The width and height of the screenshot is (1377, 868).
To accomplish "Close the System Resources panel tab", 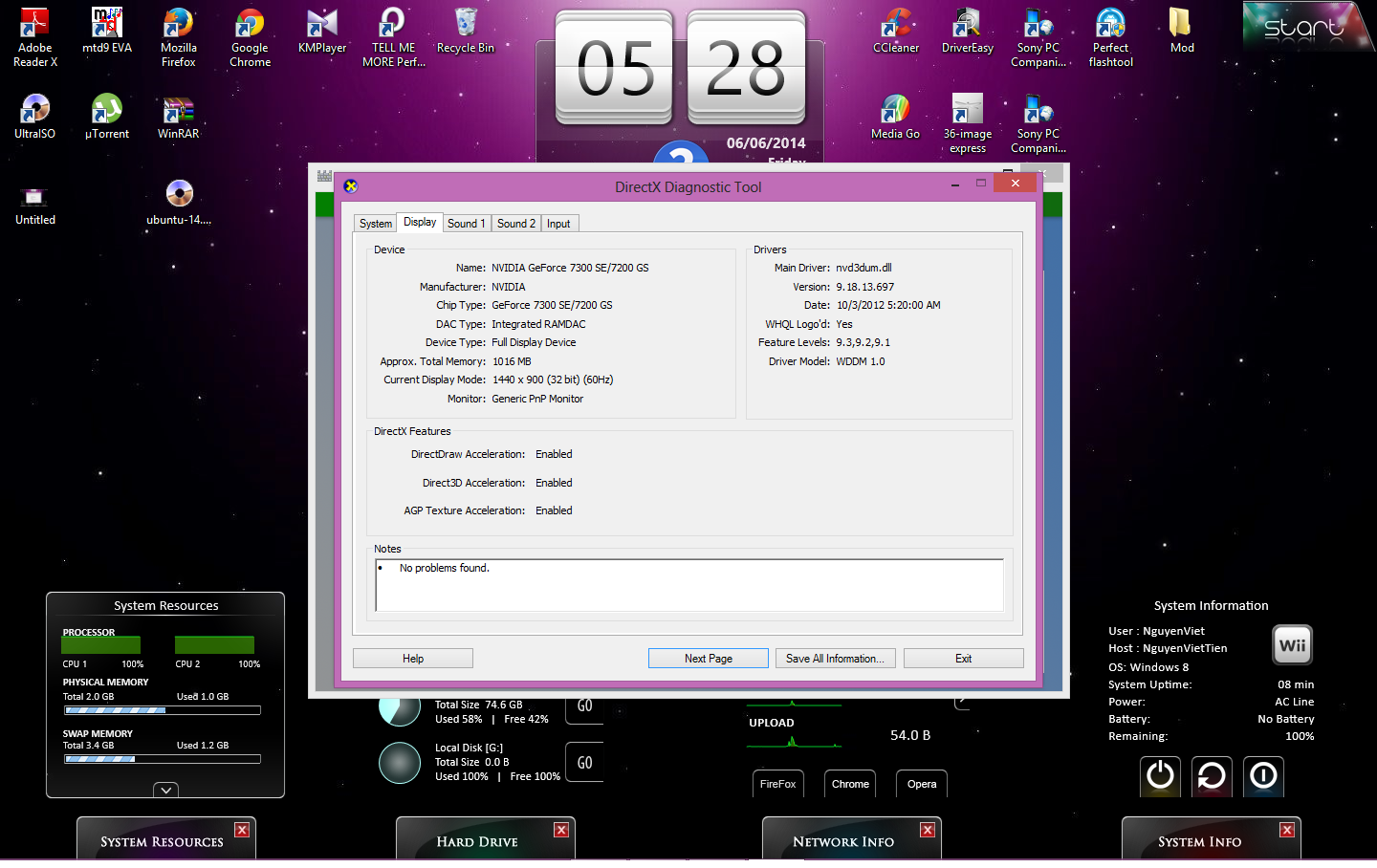I will [x=242, y=830].
